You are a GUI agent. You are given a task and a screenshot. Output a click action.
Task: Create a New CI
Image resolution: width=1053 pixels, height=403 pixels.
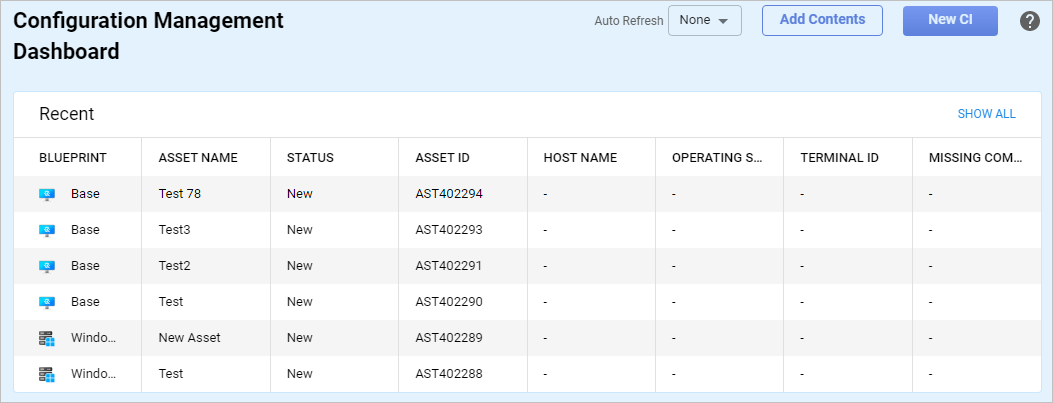pos(949,21)
